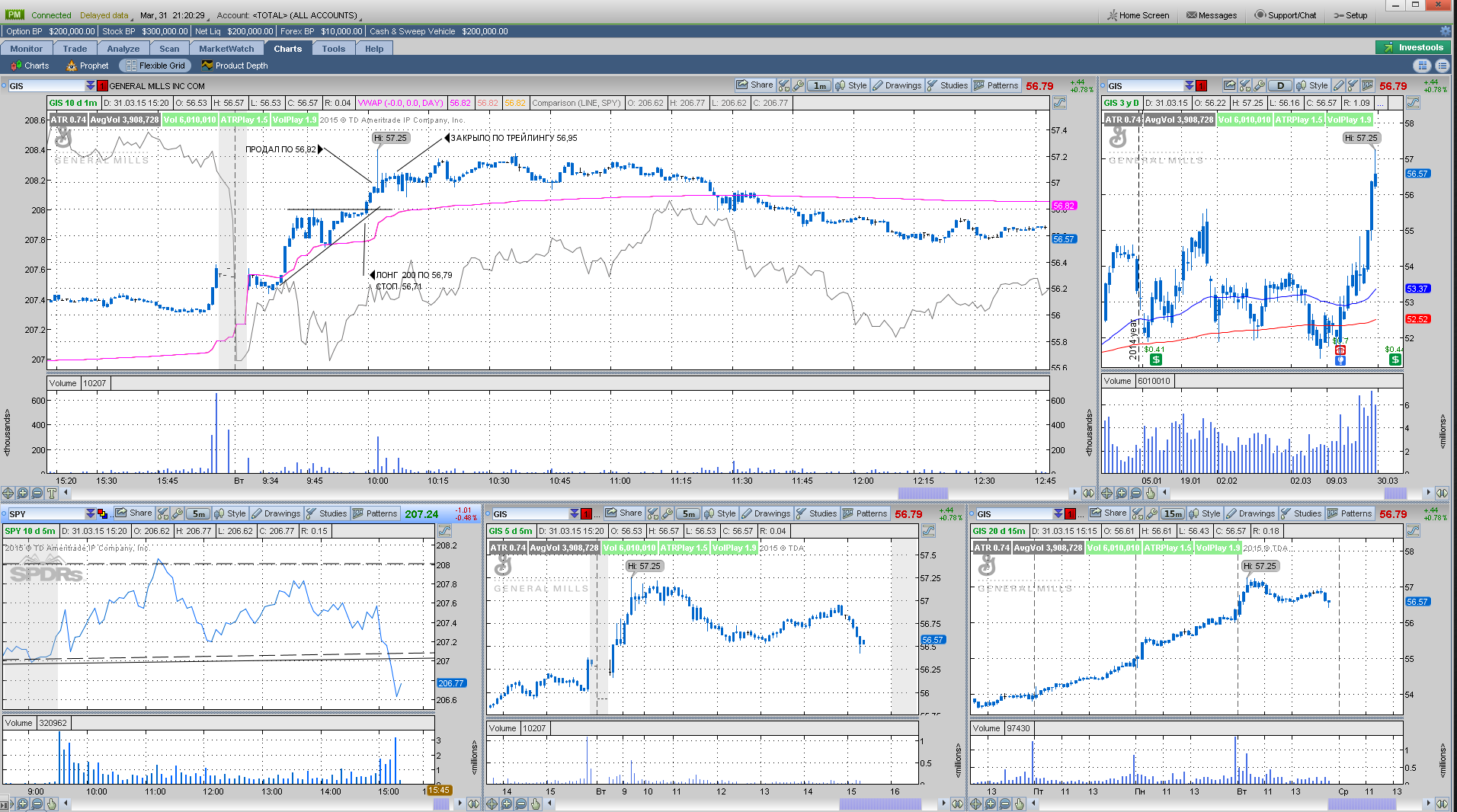Toggle chart mode button on daily GIS chart

coord(1414,103)
